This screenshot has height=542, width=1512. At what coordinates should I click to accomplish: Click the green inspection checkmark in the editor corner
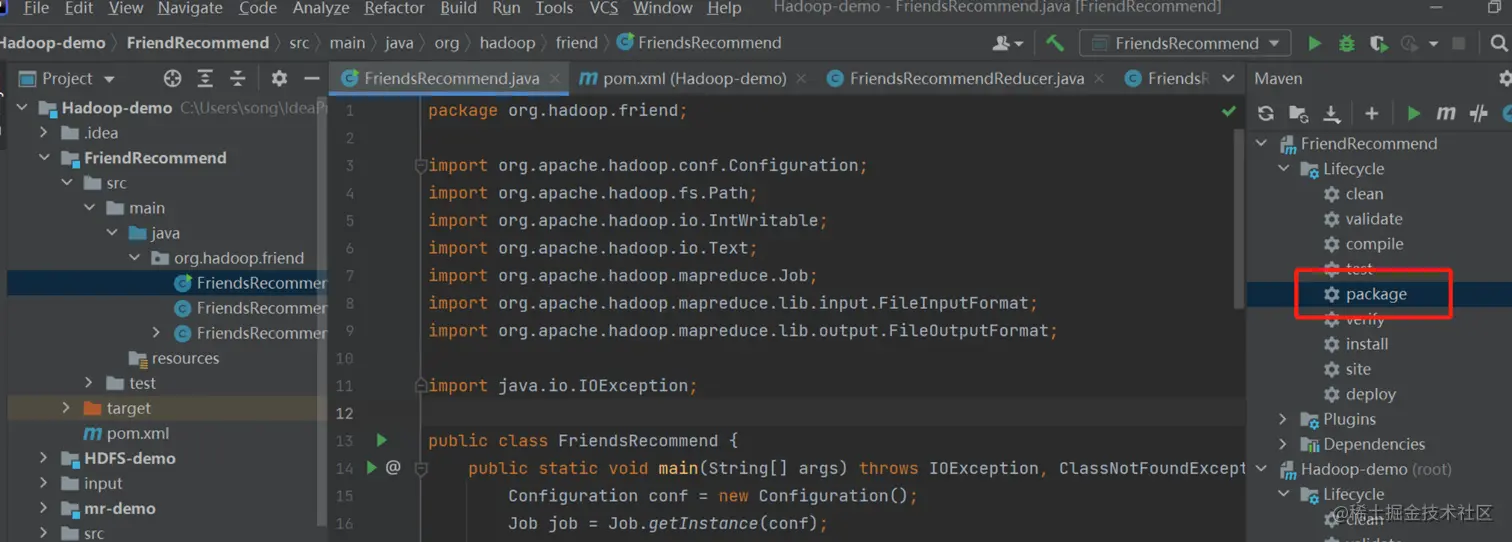pos(1229,111)
